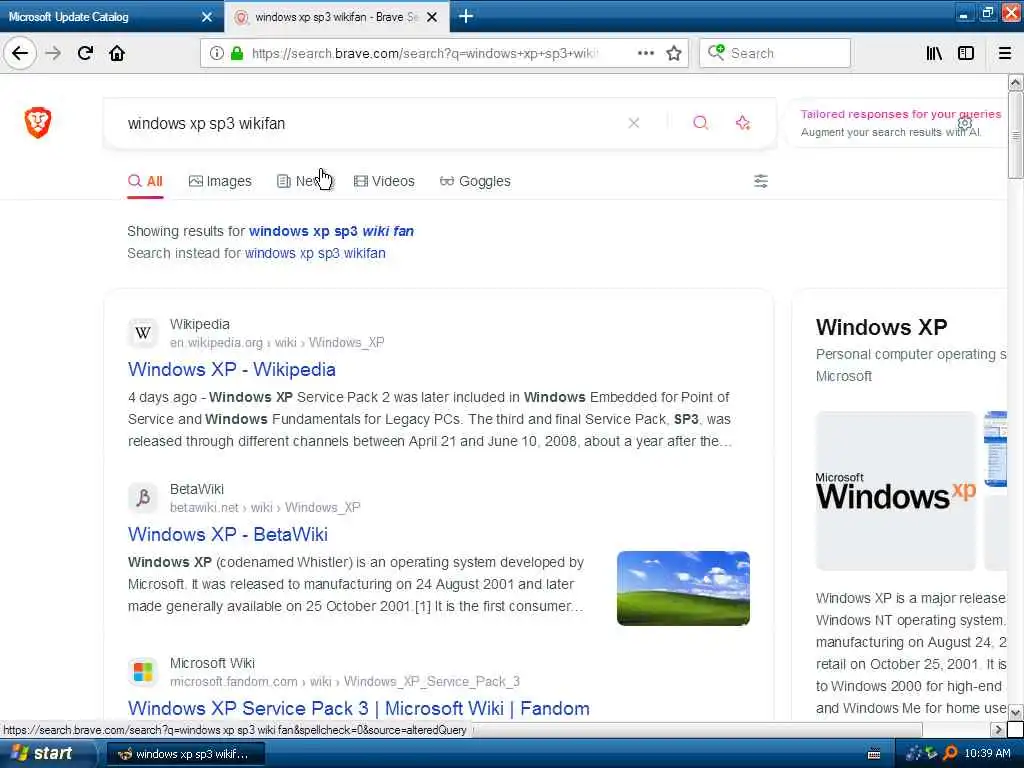Follow corrected query 'windows xp sp3 wiki fan'
Image resolution: width=1024 pixels, height=768 pixels.
click(x=331, y=231)
